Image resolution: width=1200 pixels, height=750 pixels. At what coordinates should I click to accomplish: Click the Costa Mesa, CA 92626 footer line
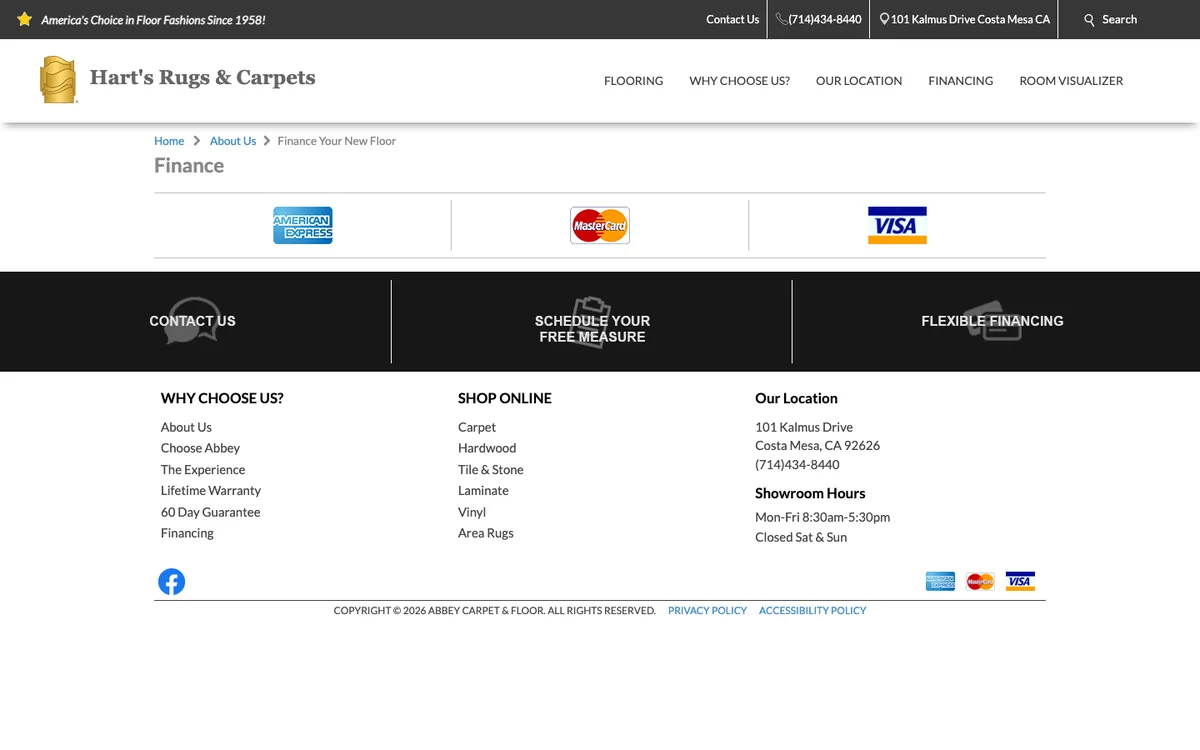[817, 446]
